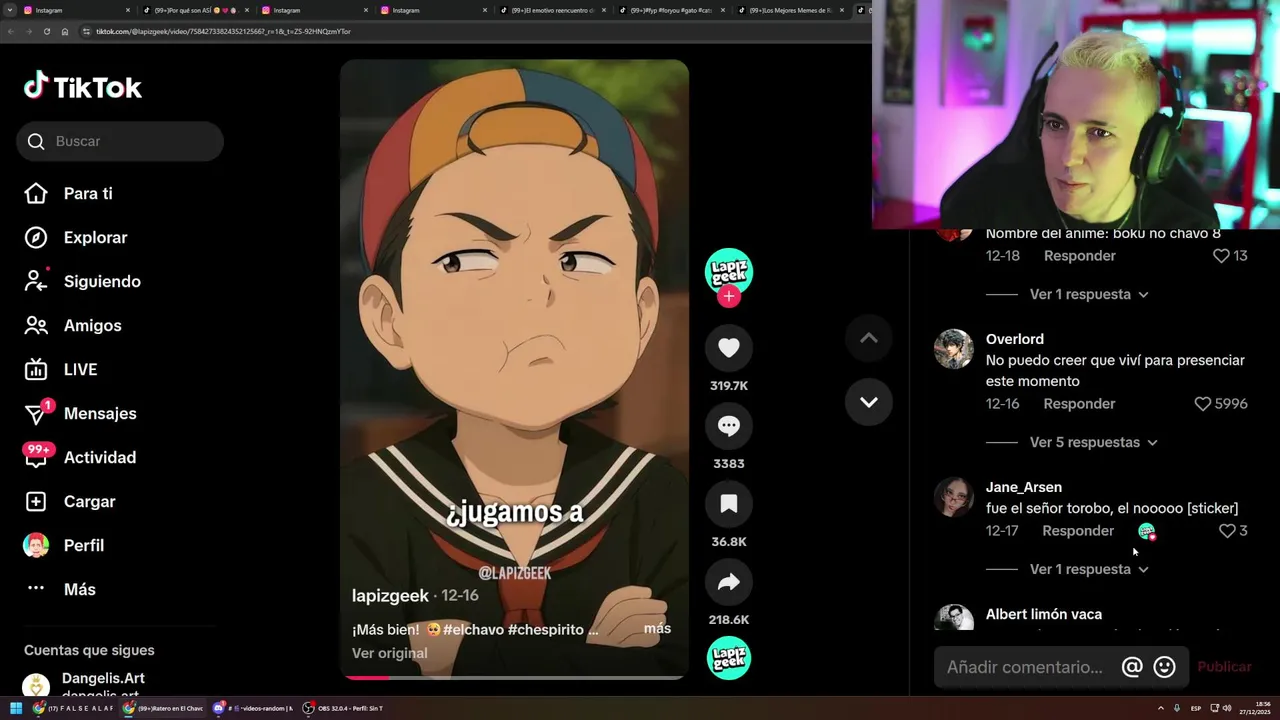
Task: Open the Explorar compass section
Action: [x=76, y=237]
